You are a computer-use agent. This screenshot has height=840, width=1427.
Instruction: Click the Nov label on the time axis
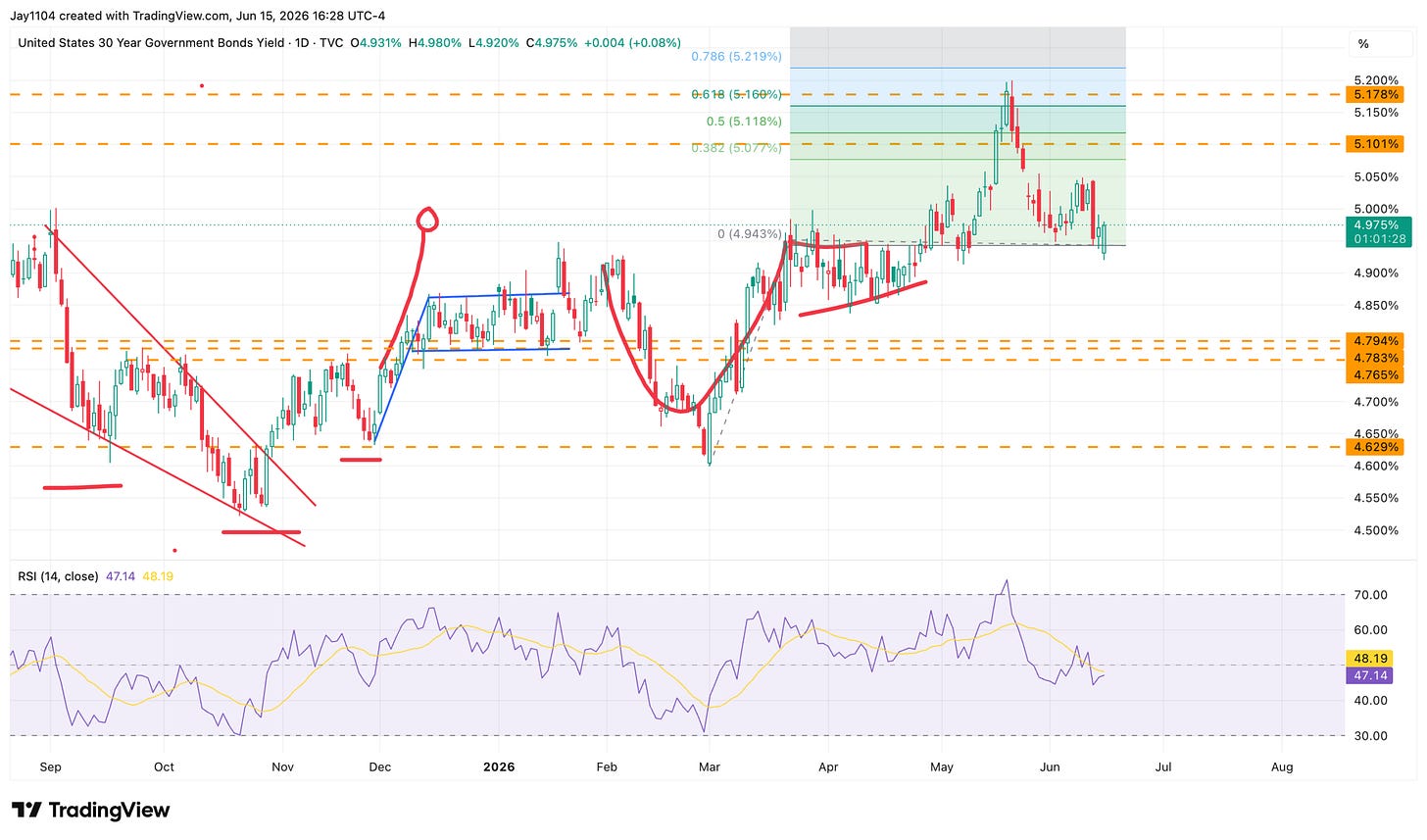(x=282, y=766)
